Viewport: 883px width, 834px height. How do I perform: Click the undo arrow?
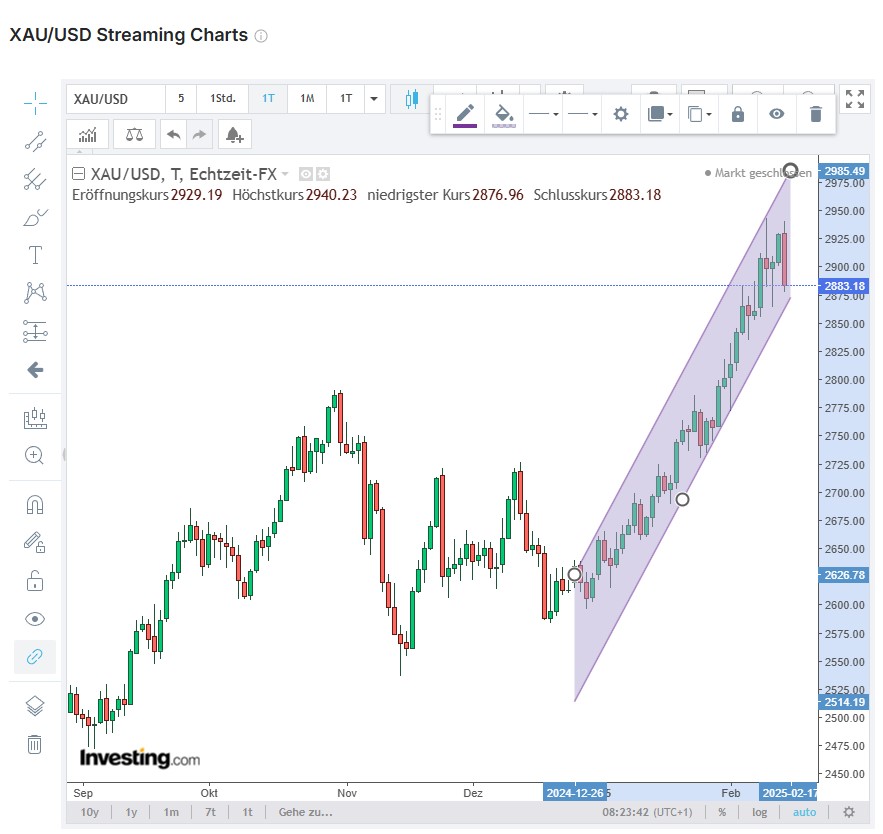(173, 135)
